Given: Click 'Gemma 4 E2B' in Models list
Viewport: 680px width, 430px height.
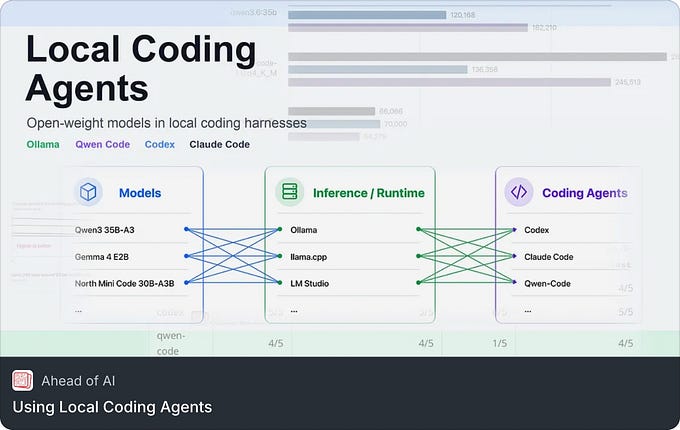Looking at the screenshot, I should (x=101, y=257).
